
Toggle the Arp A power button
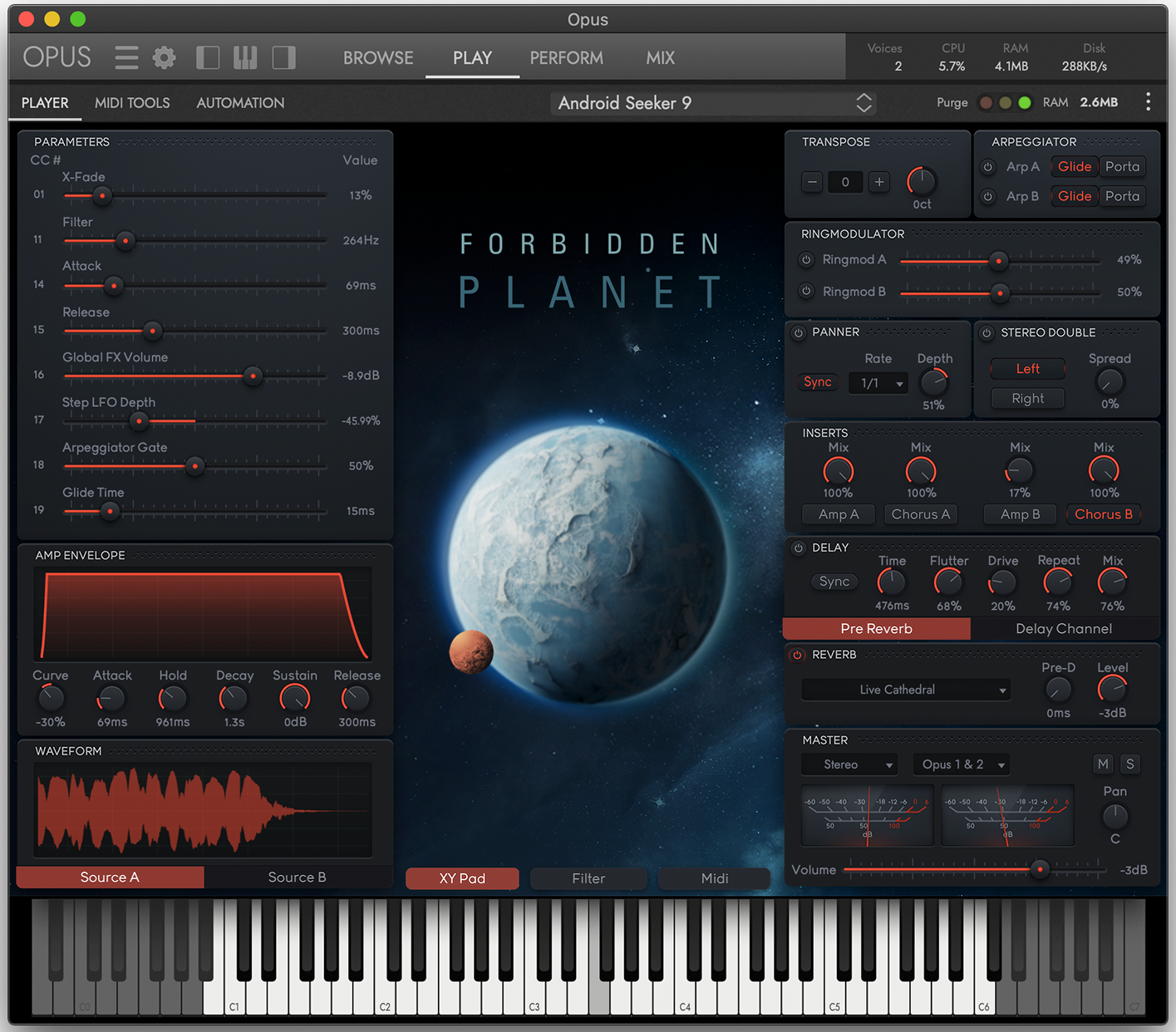(x=987, y=166)
